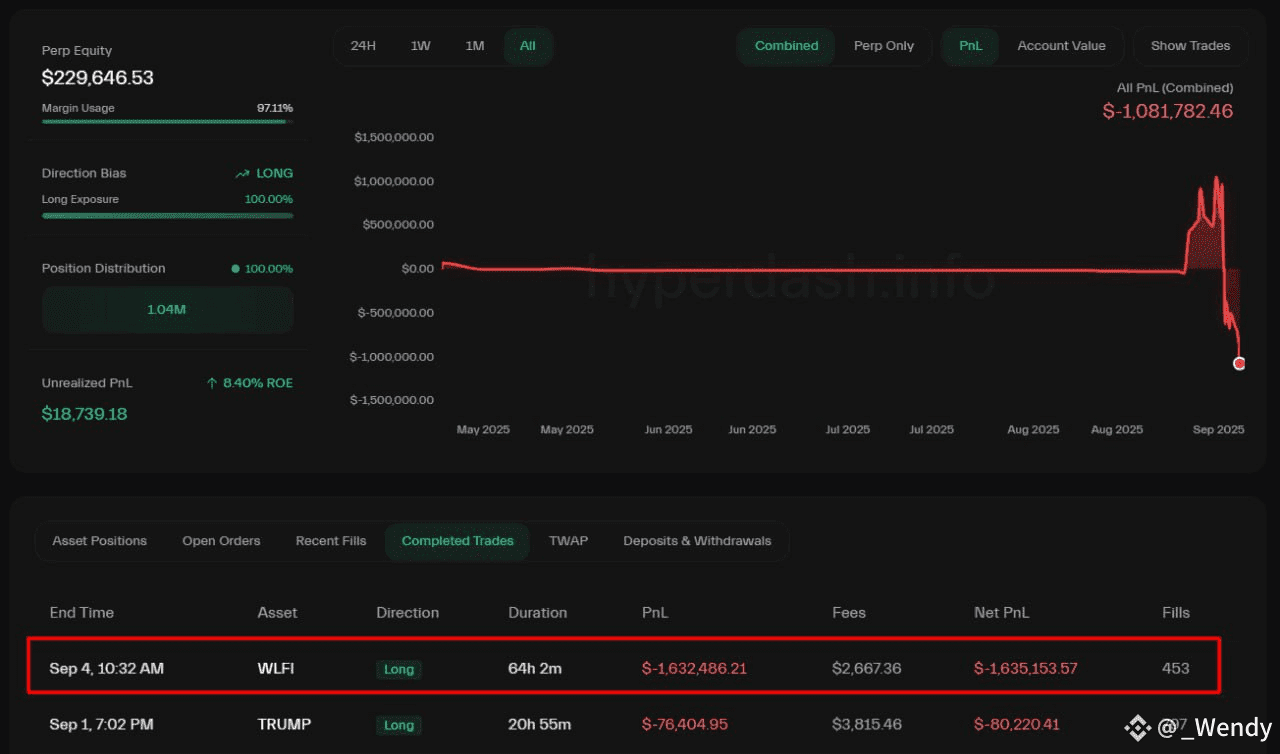Click the green ROE up-arrow icon

(211, 383)
